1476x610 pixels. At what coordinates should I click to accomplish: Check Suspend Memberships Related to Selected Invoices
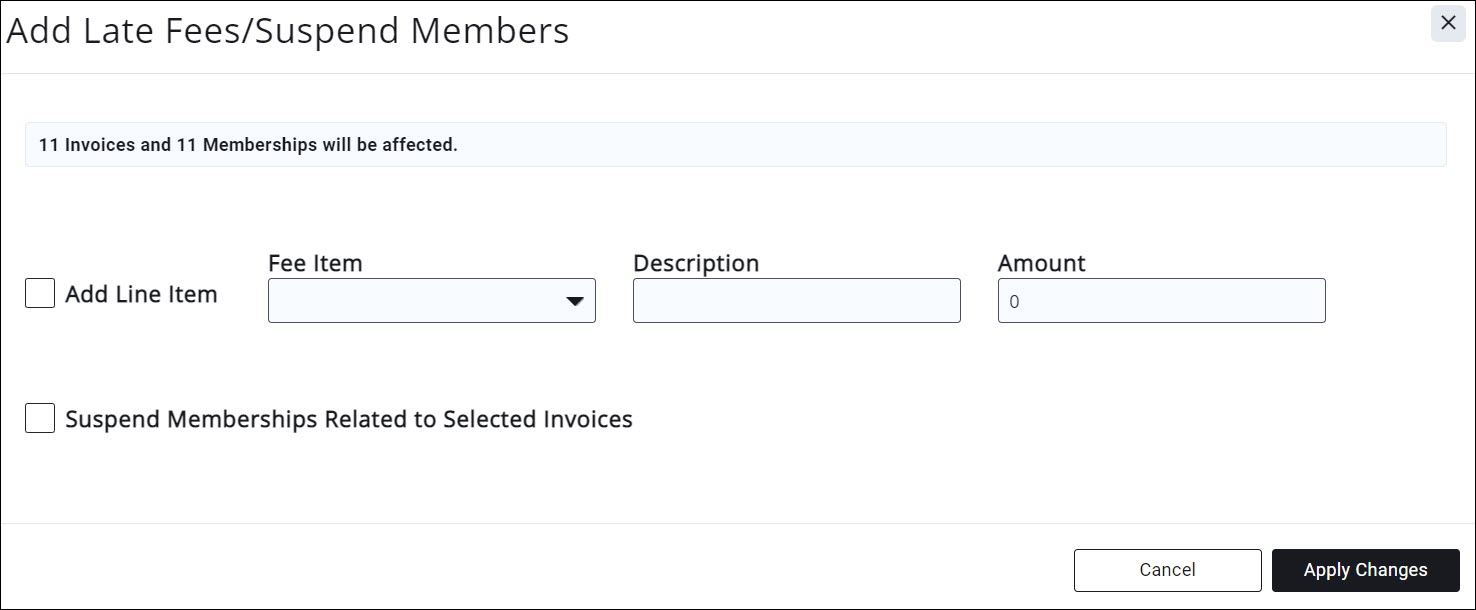point(39,418)
